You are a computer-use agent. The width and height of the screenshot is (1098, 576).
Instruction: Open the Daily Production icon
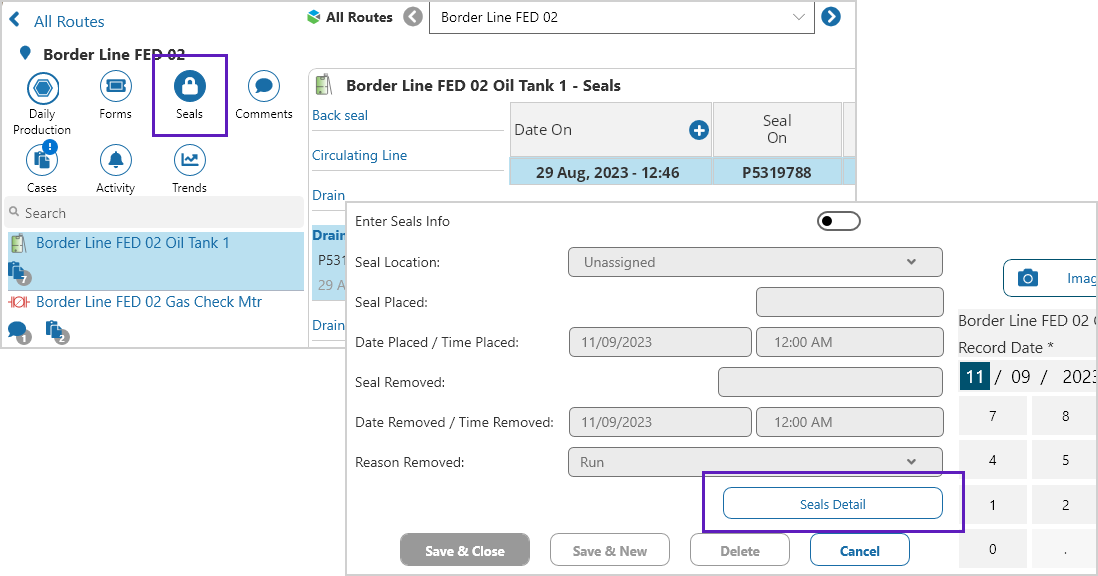(x=42, y=87)
